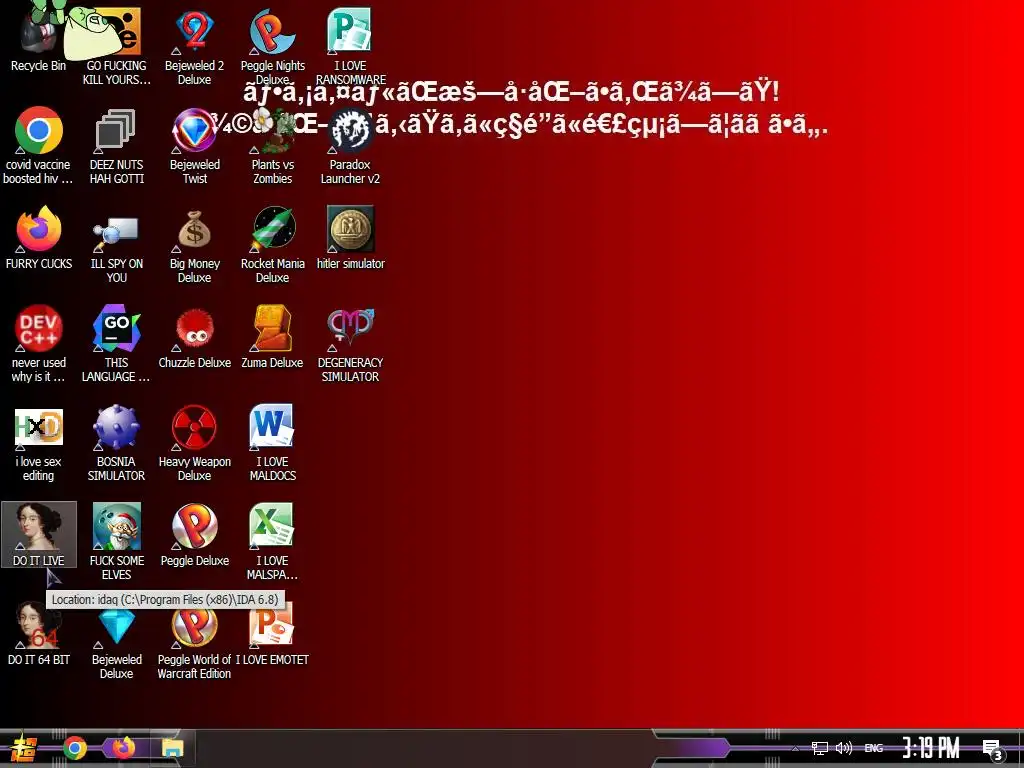Screen dimensions: 1024x768
Task: Launch Bejeweled Twist shortcut
Action: pyautogui.click(x=194, y=145)
